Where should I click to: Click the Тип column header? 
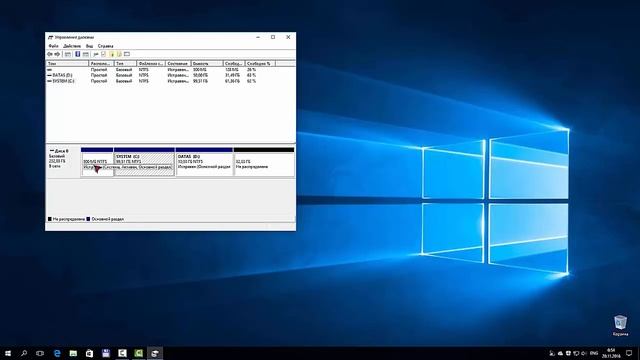coord(125,64)
